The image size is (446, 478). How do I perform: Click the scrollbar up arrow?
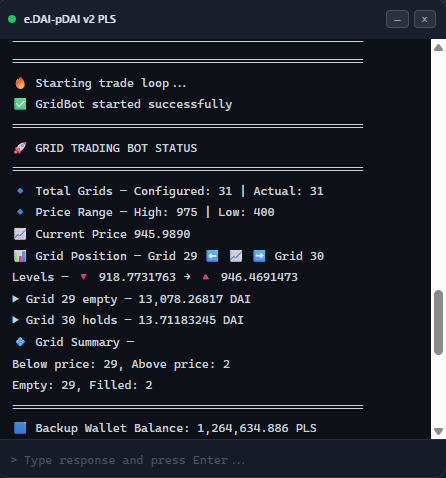(438, 48)
